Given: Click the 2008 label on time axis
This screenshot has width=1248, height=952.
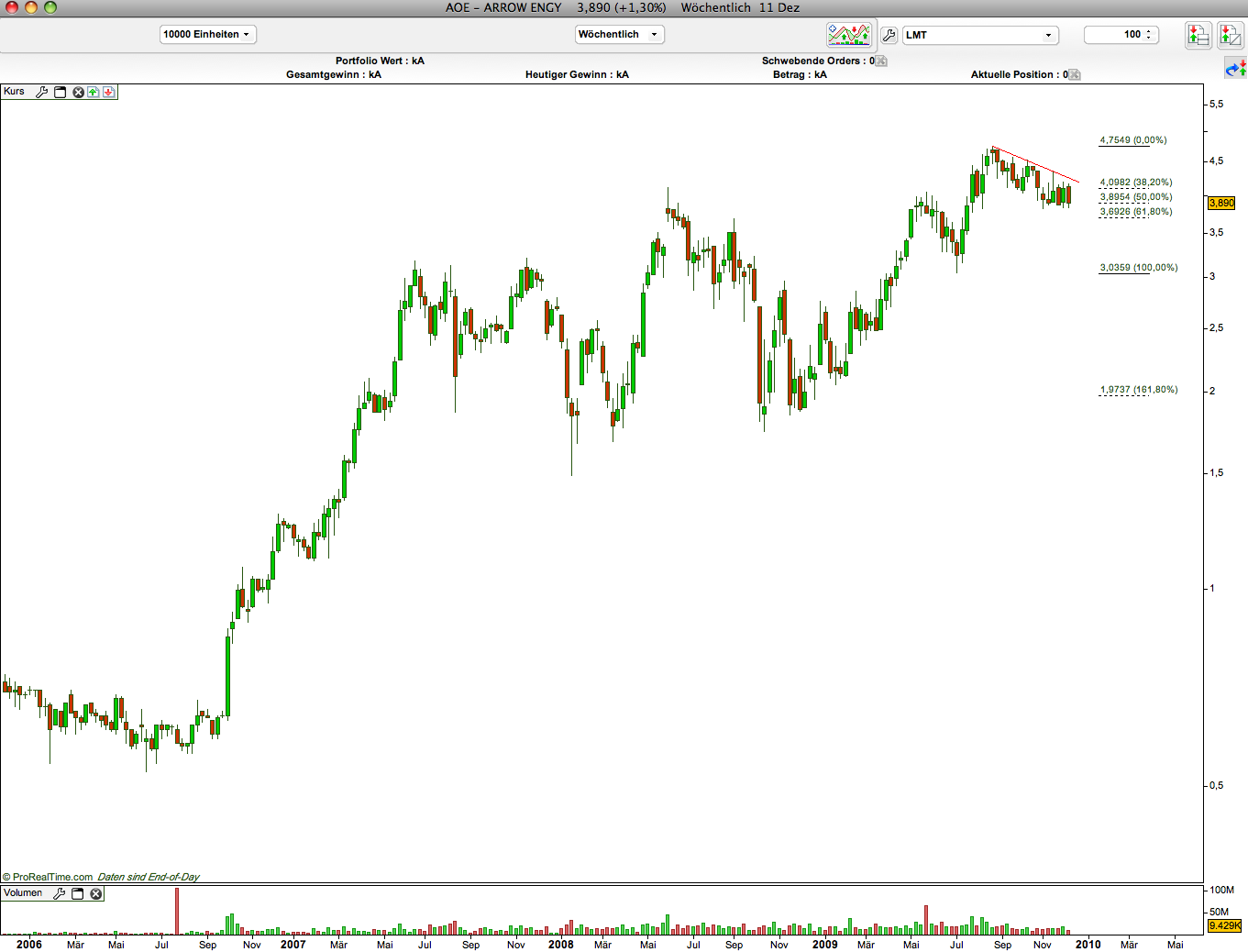Looking at the screenshot, I should click(561, 945).
